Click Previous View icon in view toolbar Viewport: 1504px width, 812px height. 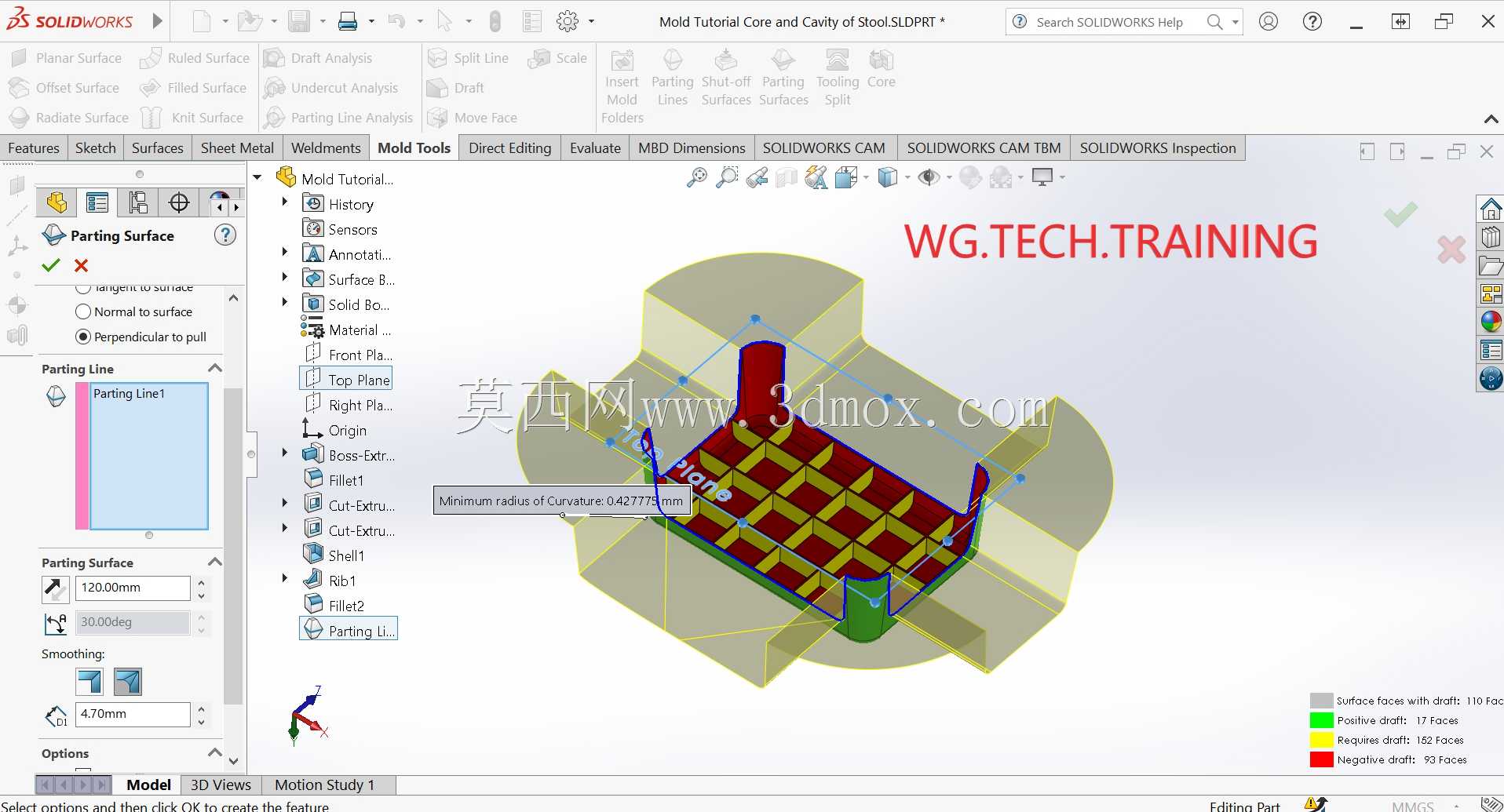[757, 177]
